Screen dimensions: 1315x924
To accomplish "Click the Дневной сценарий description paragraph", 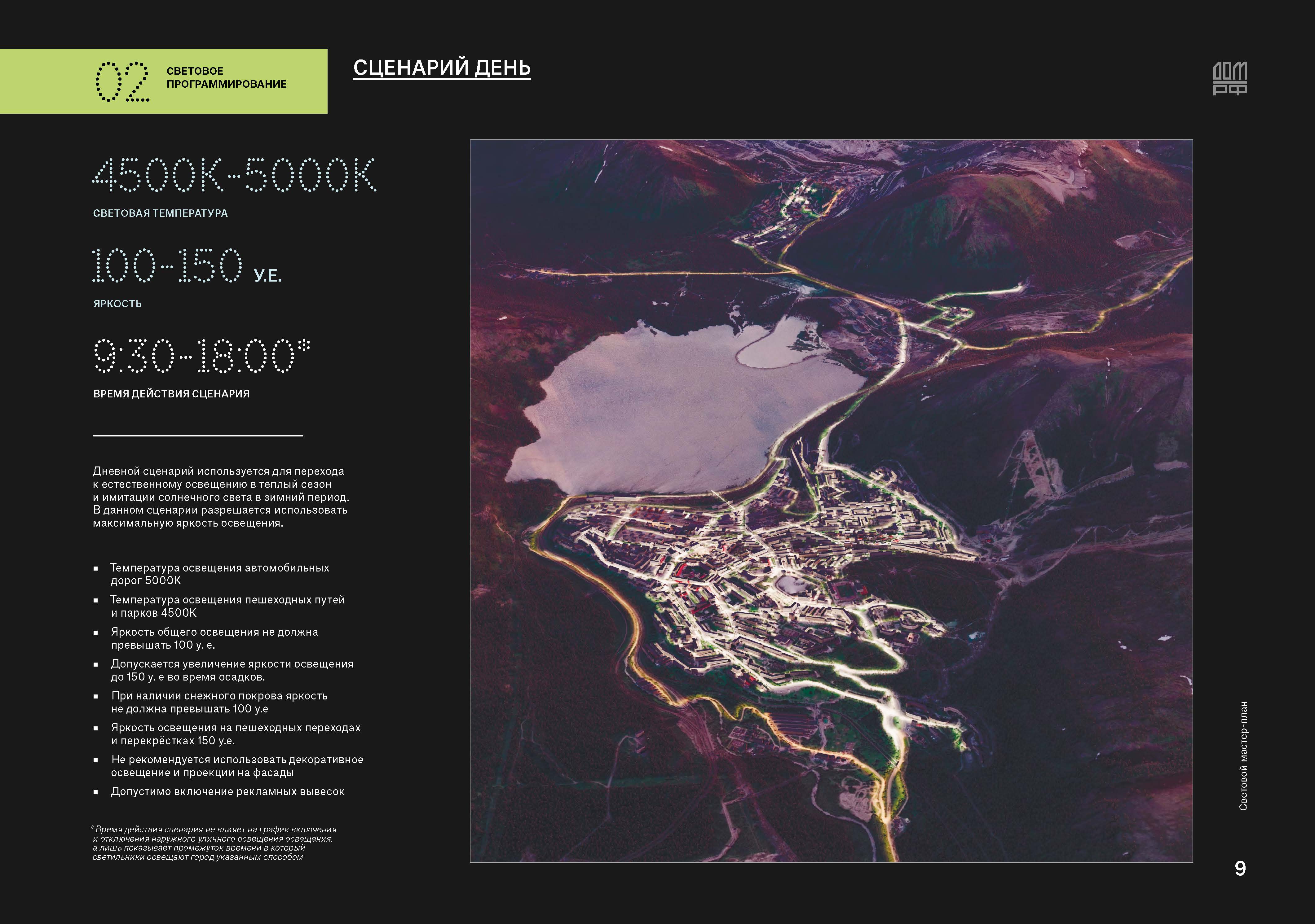I will (x=220, y=497).
